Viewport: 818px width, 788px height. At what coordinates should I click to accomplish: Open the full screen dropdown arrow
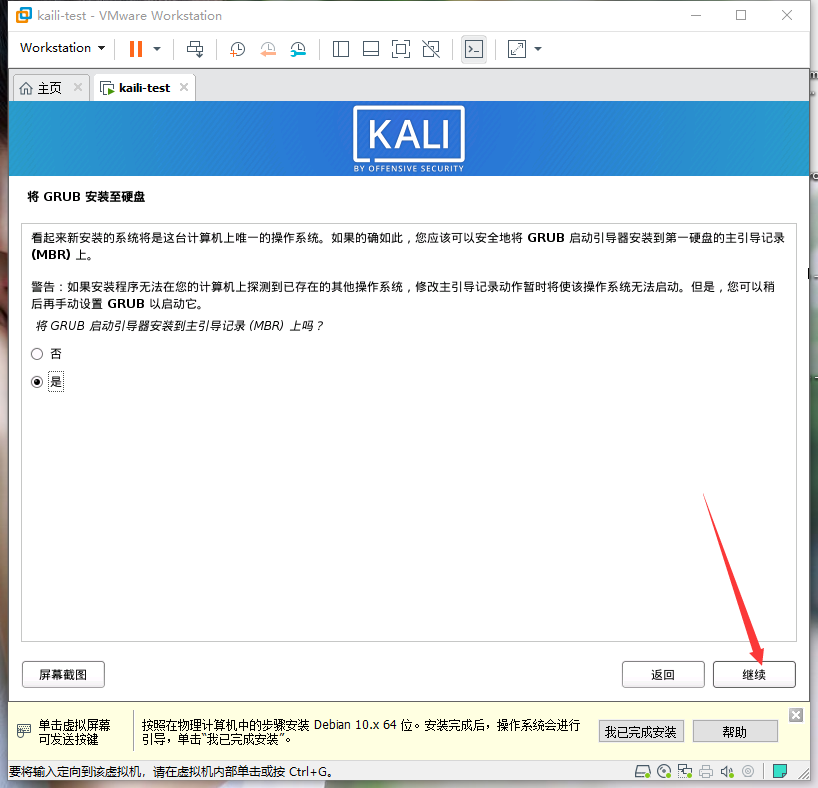(x=536, y=48)
